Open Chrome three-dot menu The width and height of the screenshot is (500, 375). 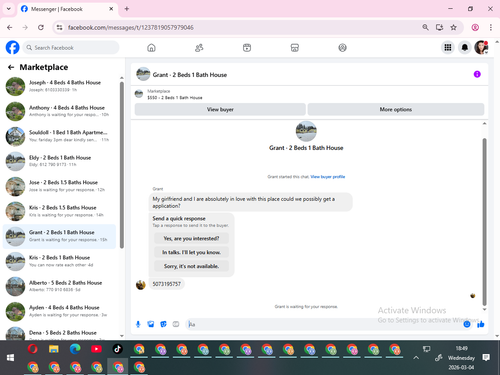(491, 27)
